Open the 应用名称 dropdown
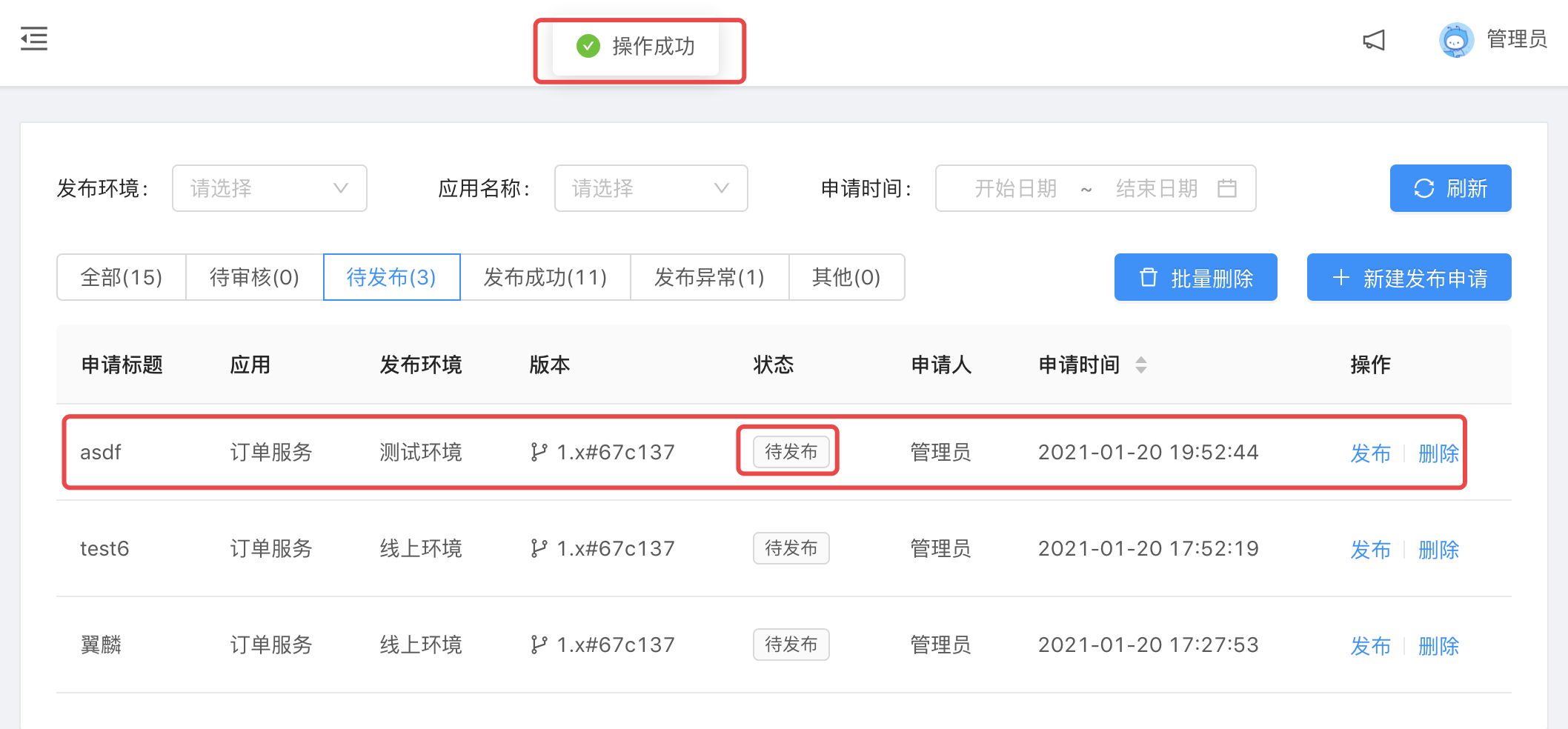Viewport: 1568px width, 729px height. point(651,188)
